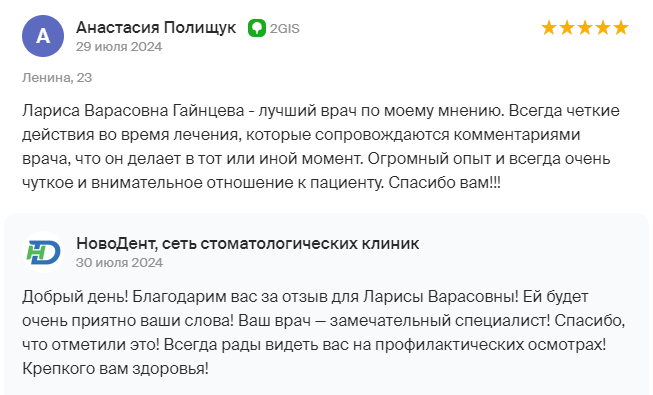
Task: Click the review line mentioning Огромный опыт
Action: point(316,159)
